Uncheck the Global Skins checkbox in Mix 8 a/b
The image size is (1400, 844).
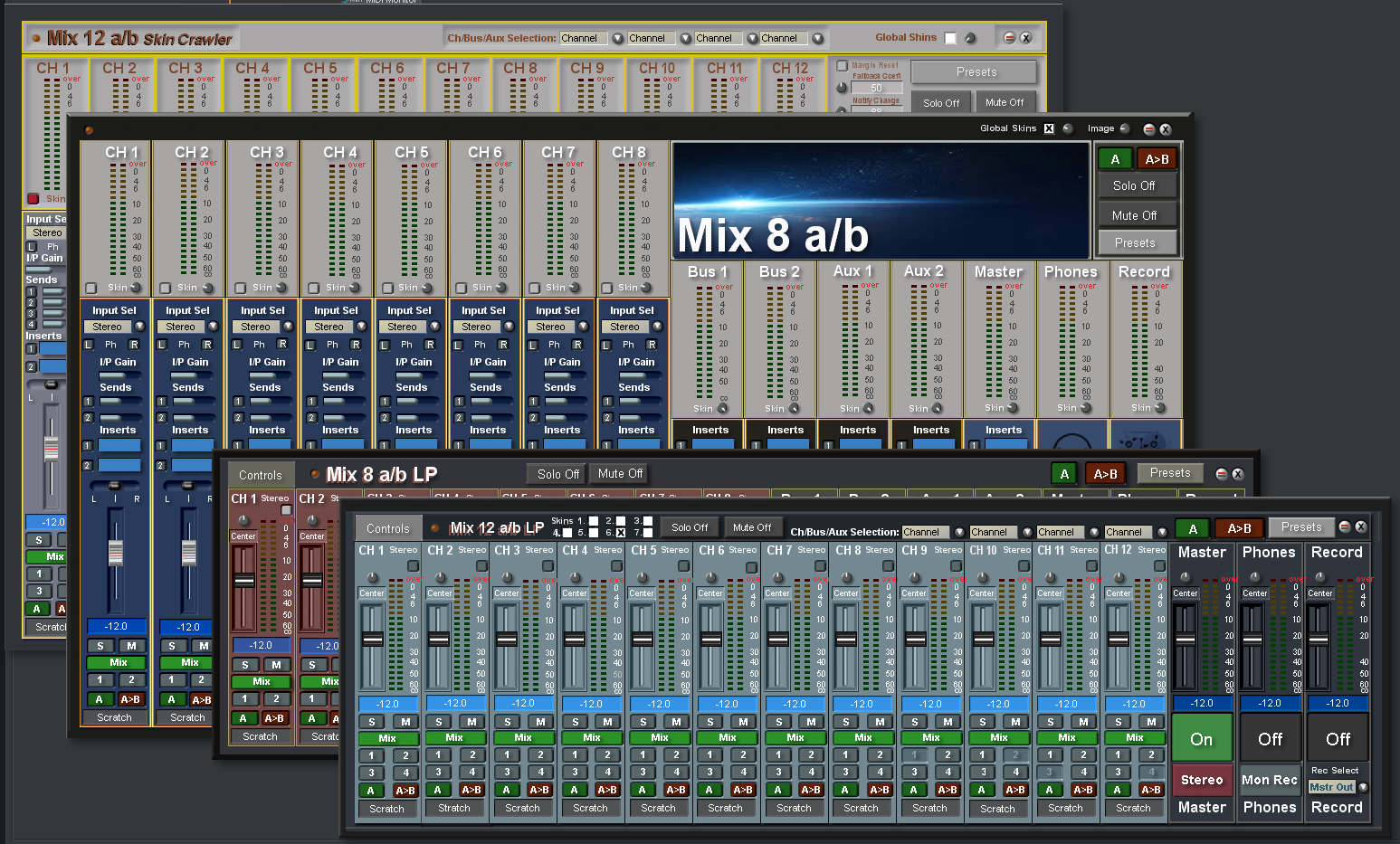(1048, 128)
